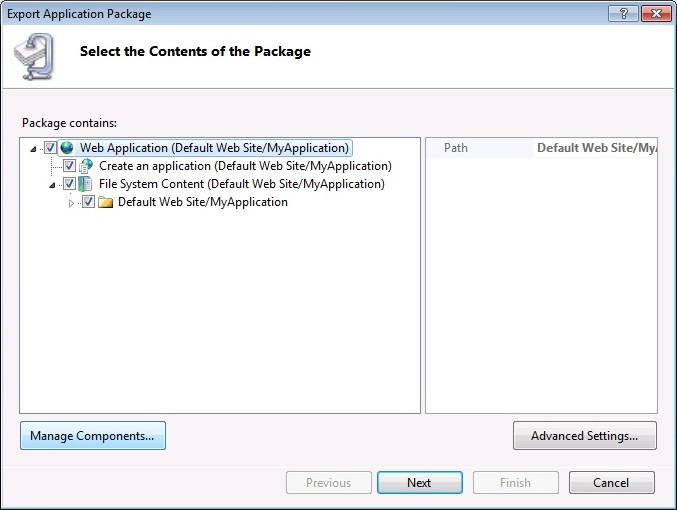Image resolution: width=677 pixels, height=510 pixels.
Task: Click the File System Content node icon
Action: click(86, 184)
